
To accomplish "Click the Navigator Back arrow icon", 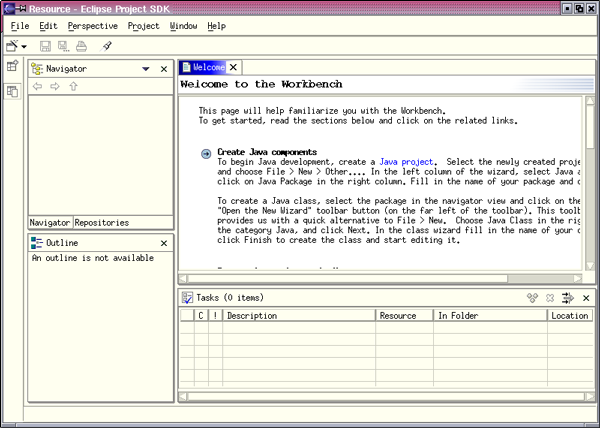I will [x=38, y=87].
